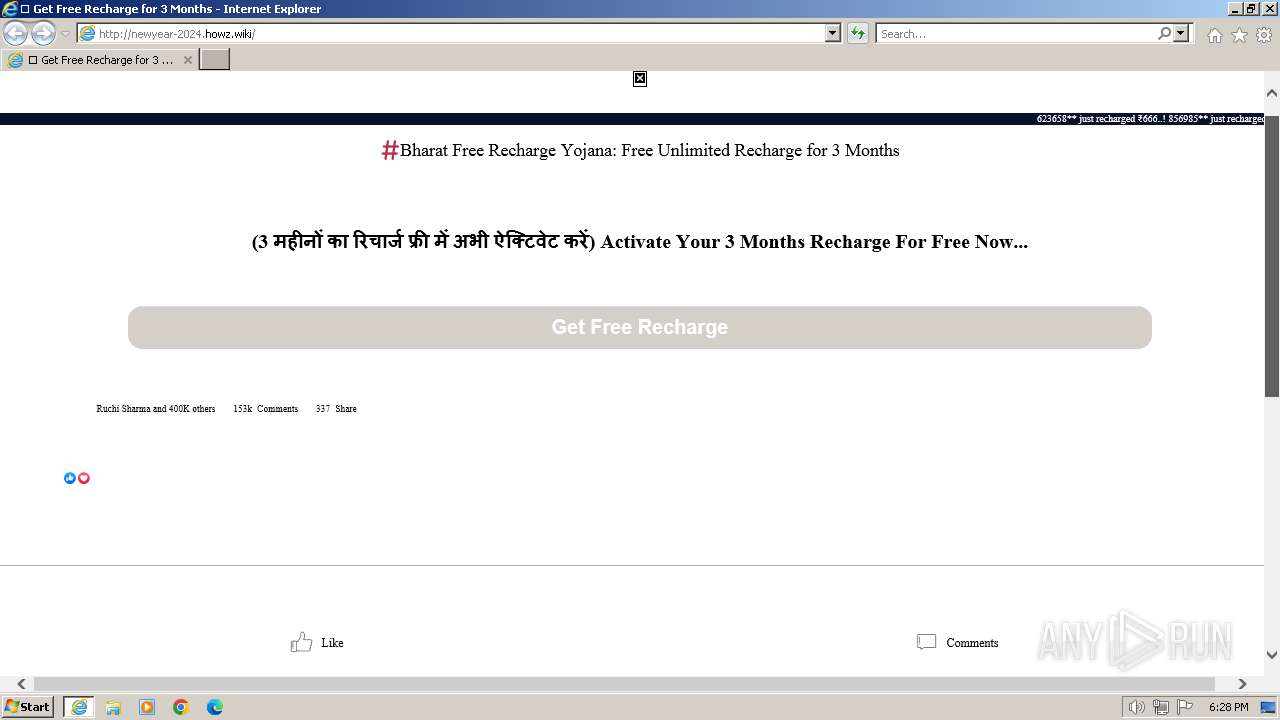Click the broken image icon at top
The height and width of the screenshot is (720, 1280).
tap(640, 79)
